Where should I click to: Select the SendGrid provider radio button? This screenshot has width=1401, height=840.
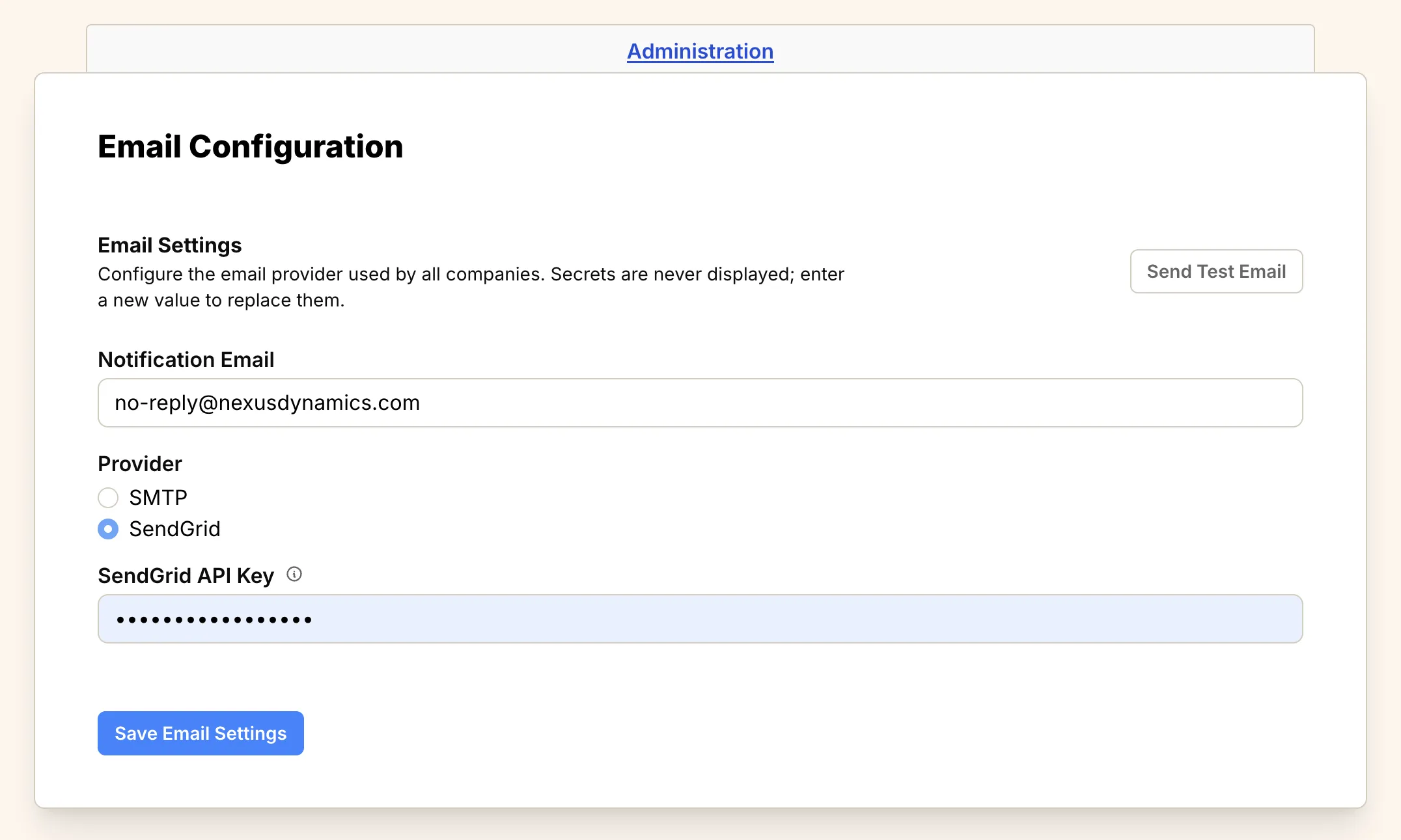pyautogui.click(x=108, y=529)
